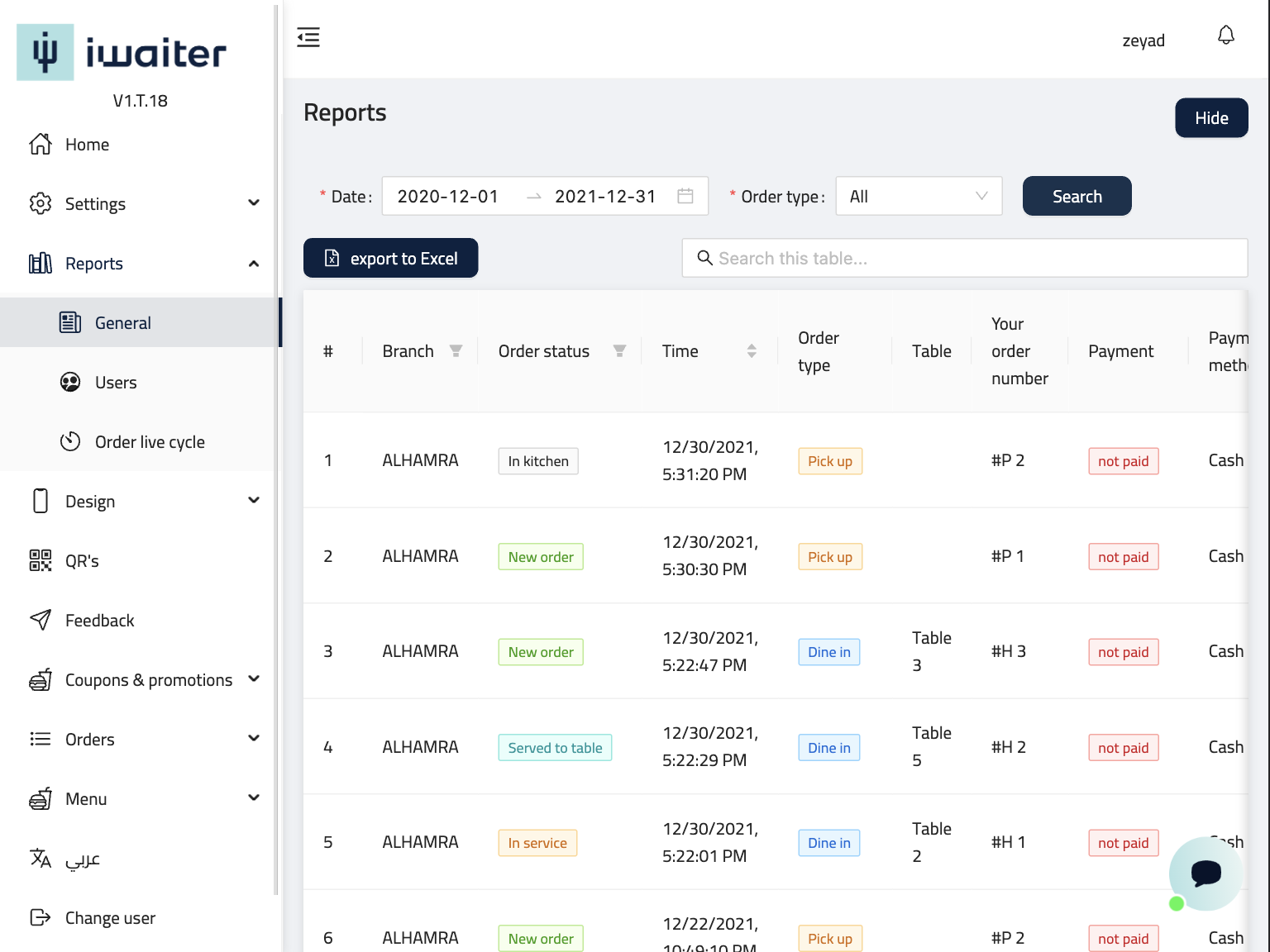Open QR's page from sidebar
Viewport: 1270px width, 952px height.
(82, 561)
